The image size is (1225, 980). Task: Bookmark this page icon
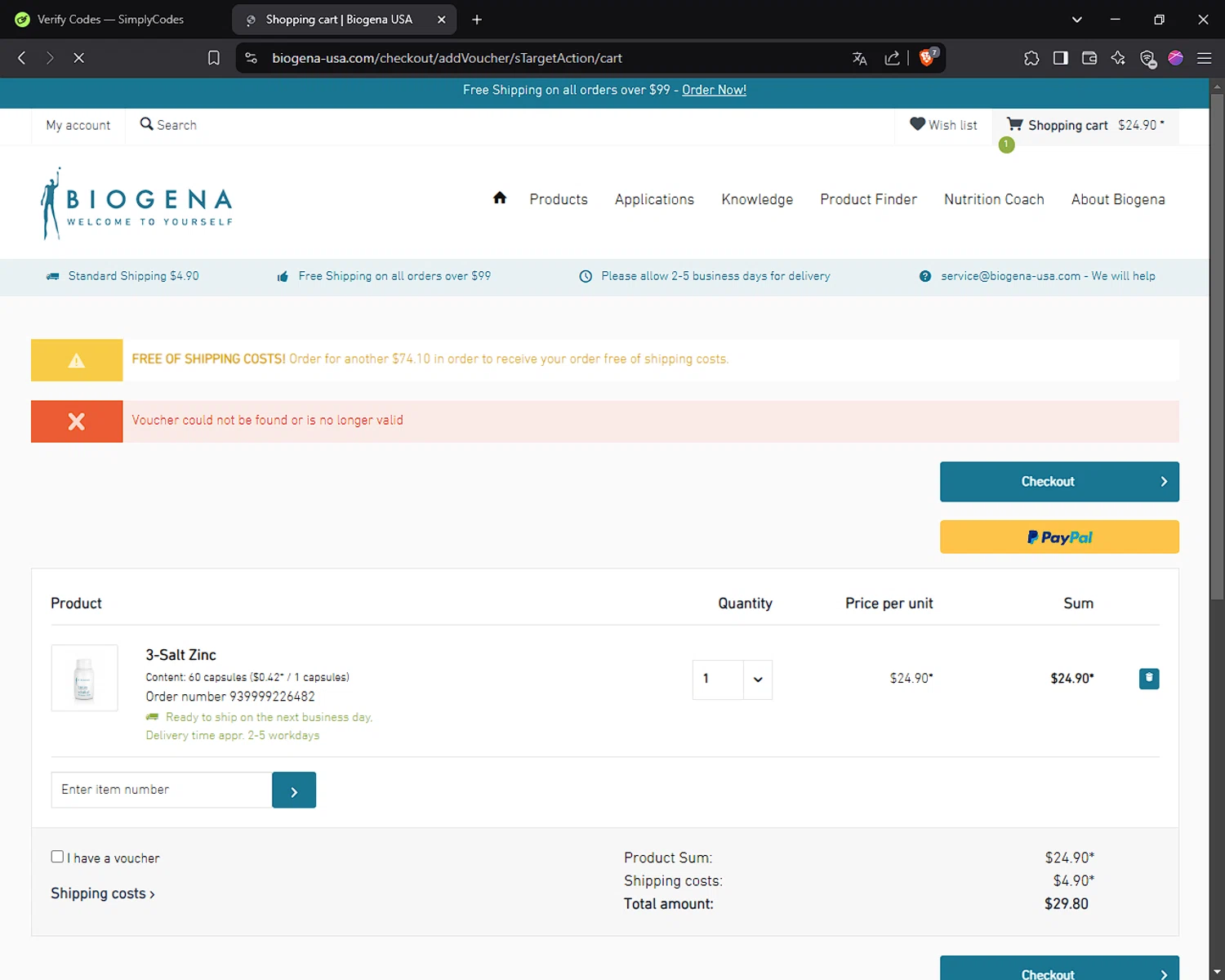[214, 58]
